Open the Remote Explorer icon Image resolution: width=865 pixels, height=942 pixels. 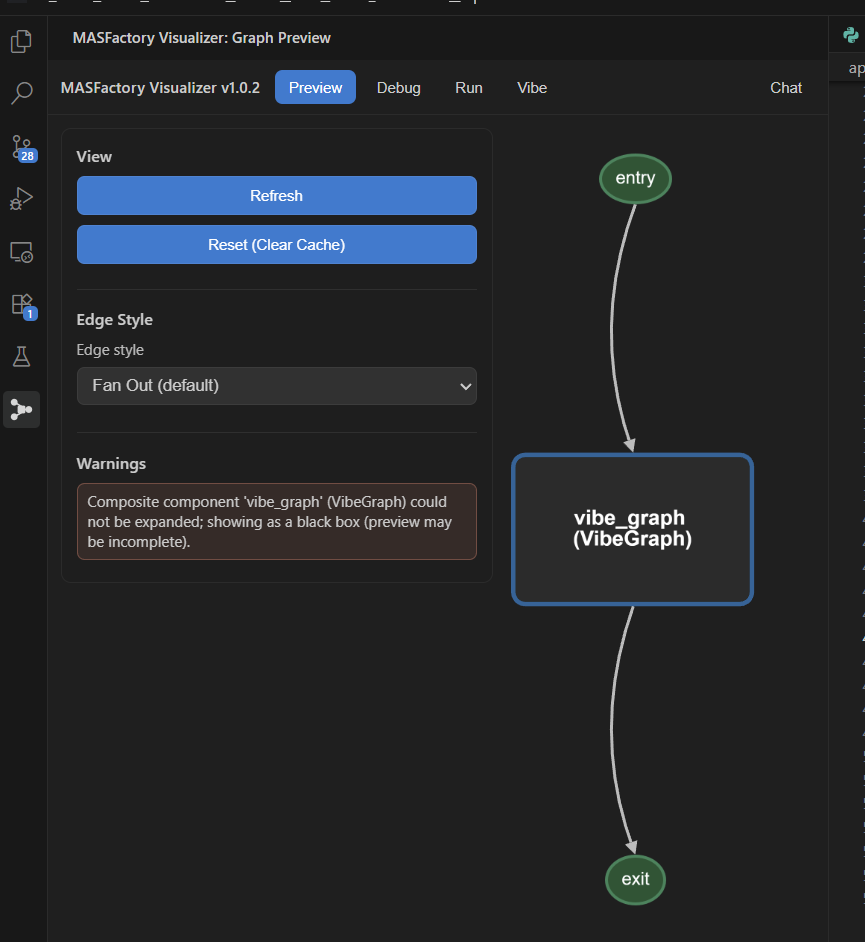(21, 252)
